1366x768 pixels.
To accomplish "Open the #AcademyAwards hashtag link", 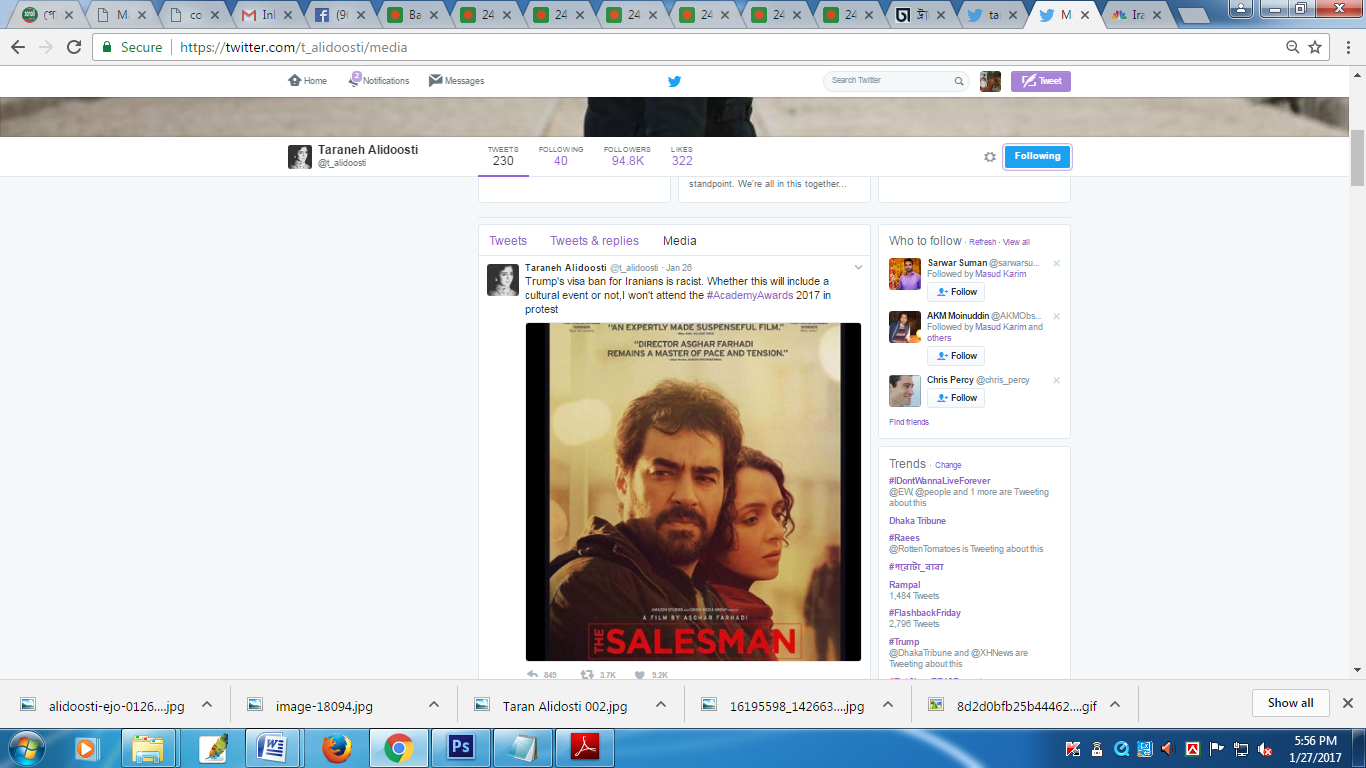I will point(750,296).
